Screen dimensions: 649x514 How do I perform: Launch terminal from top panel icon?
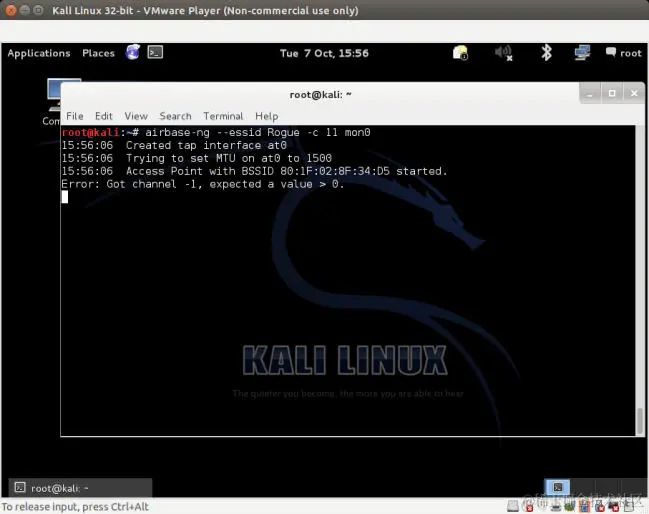tap(155, 52)
